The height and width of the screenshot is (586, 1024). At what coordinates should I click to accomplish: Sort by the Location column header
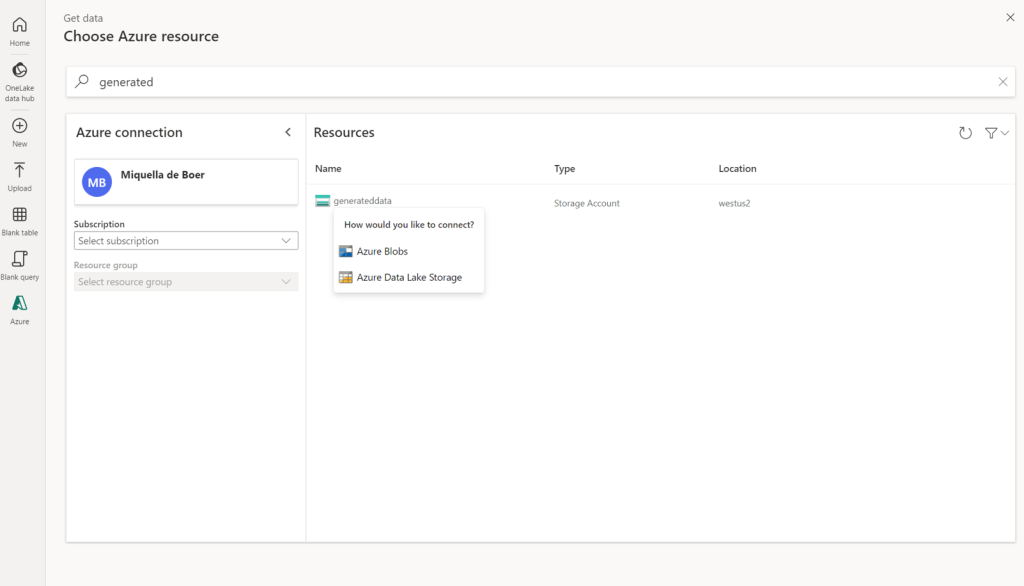tap(737, 169)
